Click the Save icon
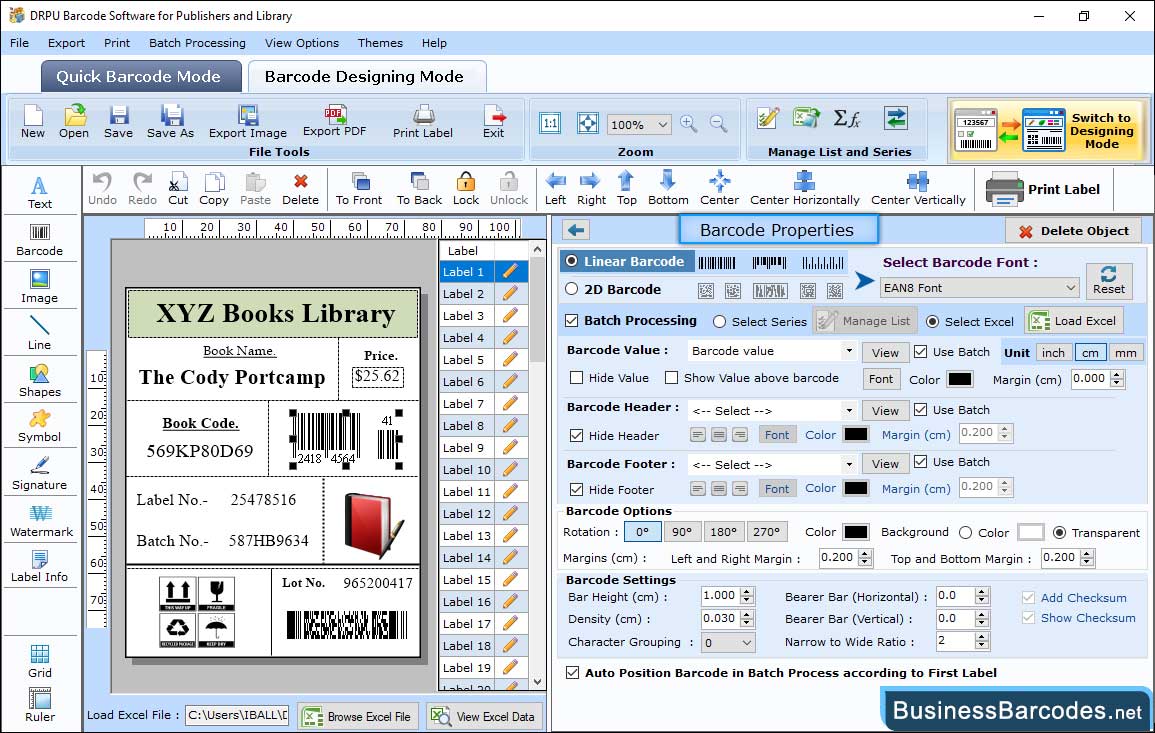Screen dimensions: 1155x733 (119, 122)
